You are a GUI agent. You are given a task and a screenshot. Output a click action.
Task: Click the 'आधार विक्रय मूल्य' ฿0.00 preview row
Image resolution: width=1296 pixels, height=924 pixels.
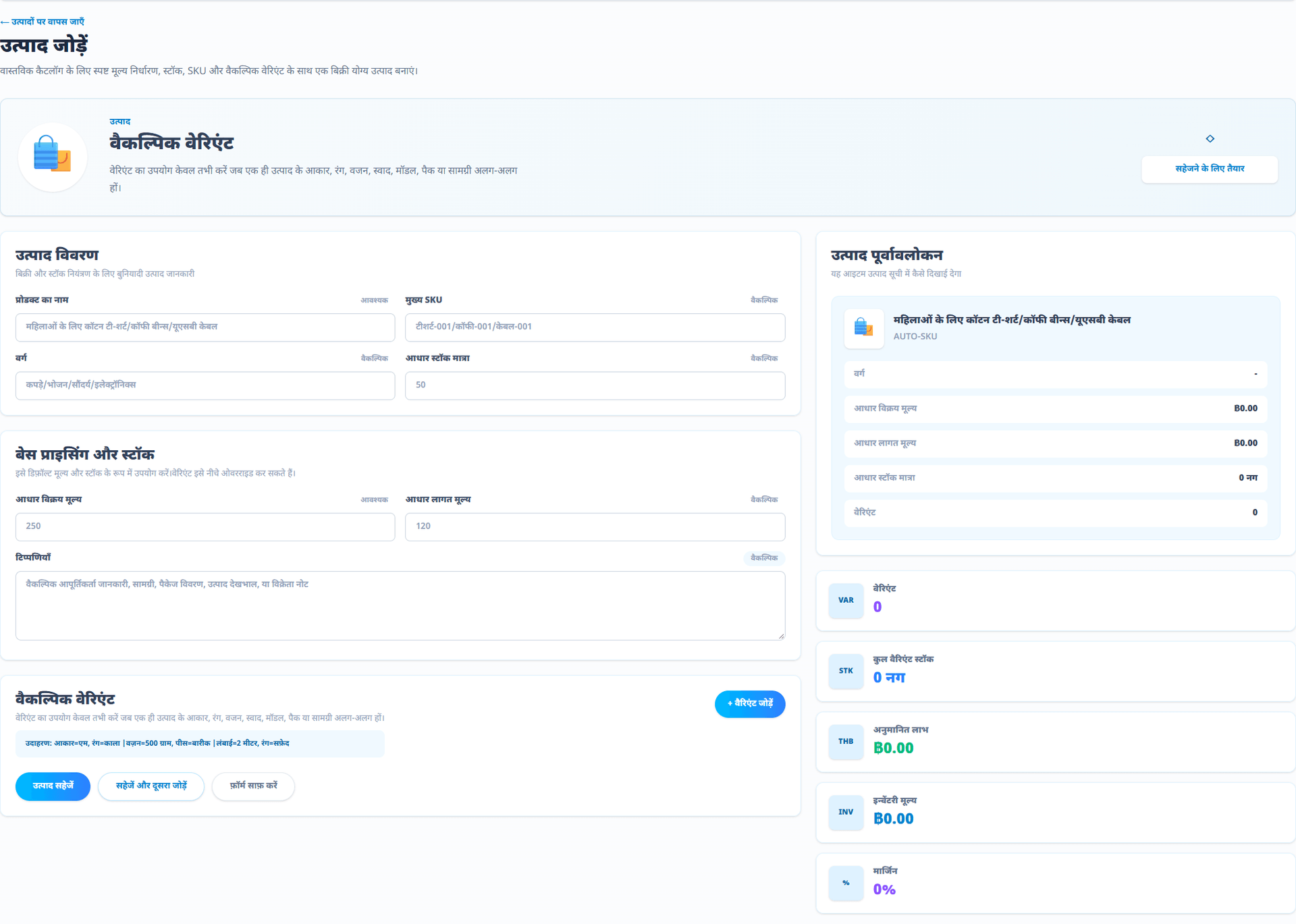[1056, 409]
